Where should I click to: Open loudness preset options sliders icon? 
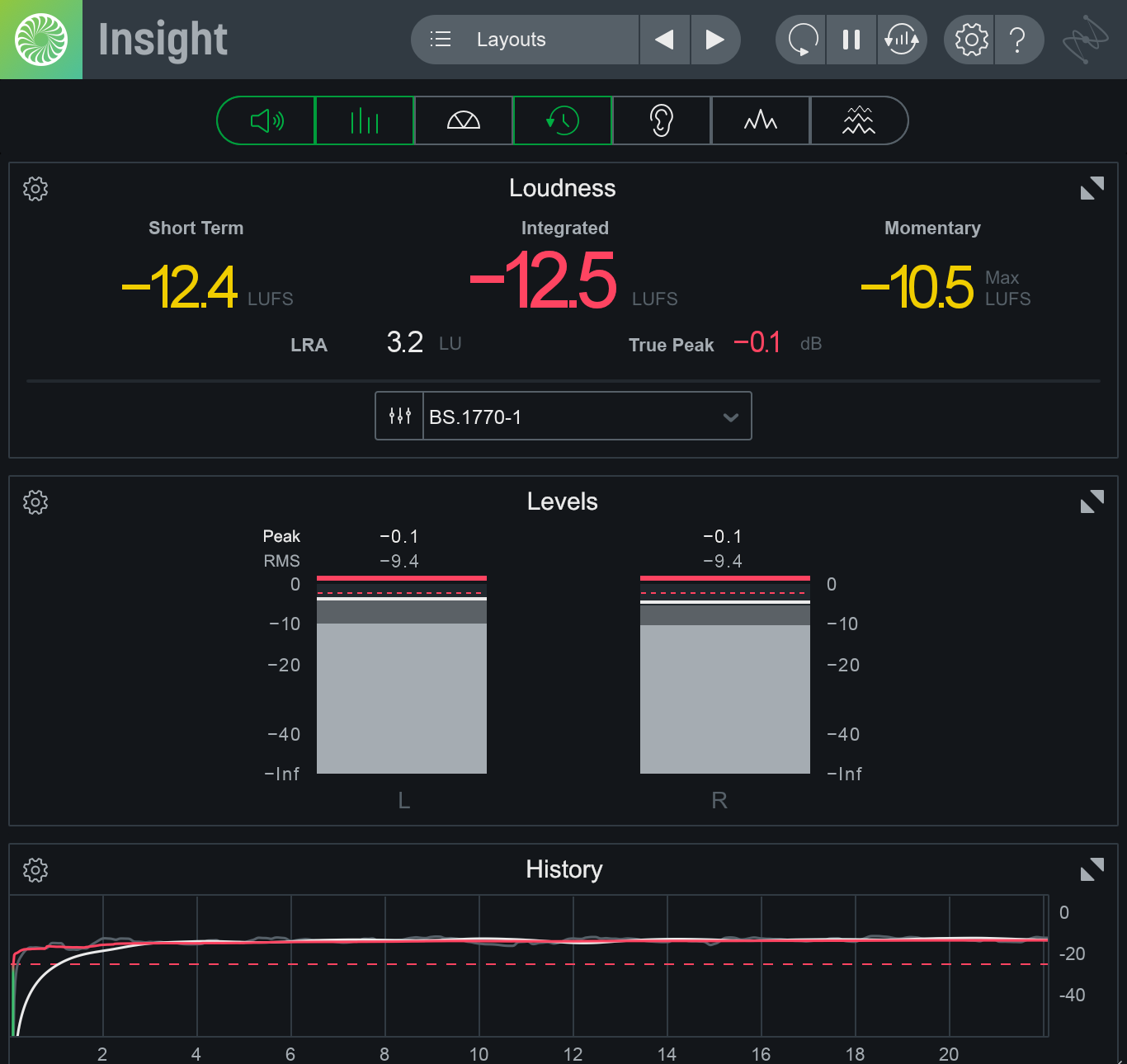[x=399, y=416]
